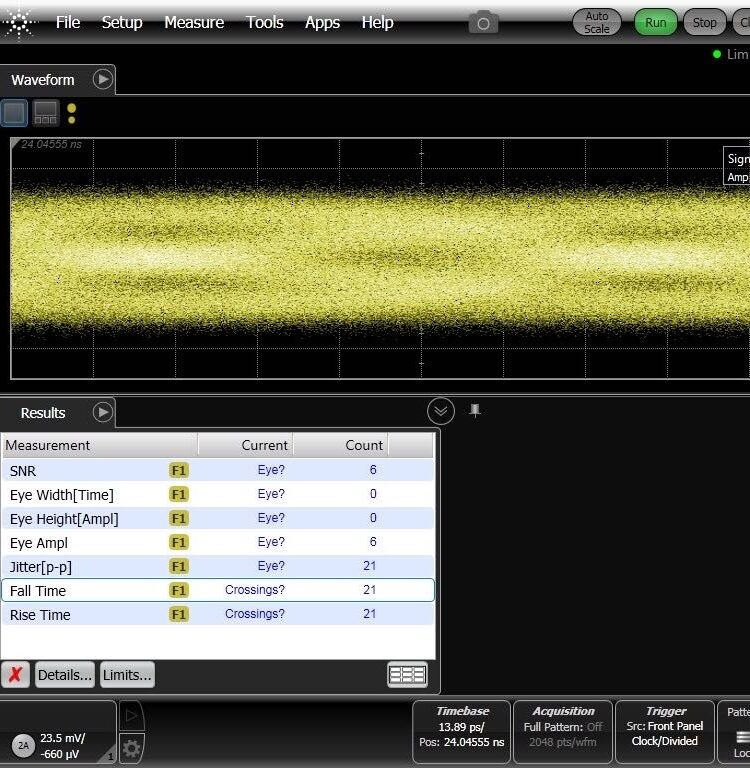Pin the Results panel
The height and width of the screenshot is (768, 750).
coord(475,410)
